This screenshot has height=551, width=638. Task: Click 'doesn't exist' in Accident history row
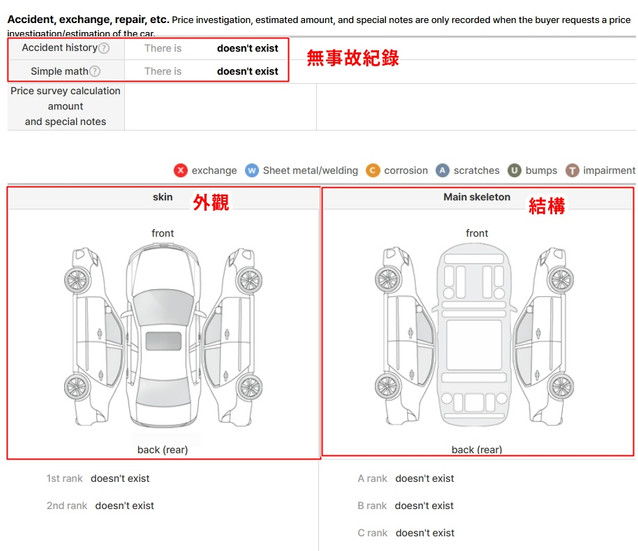[247, 48]
